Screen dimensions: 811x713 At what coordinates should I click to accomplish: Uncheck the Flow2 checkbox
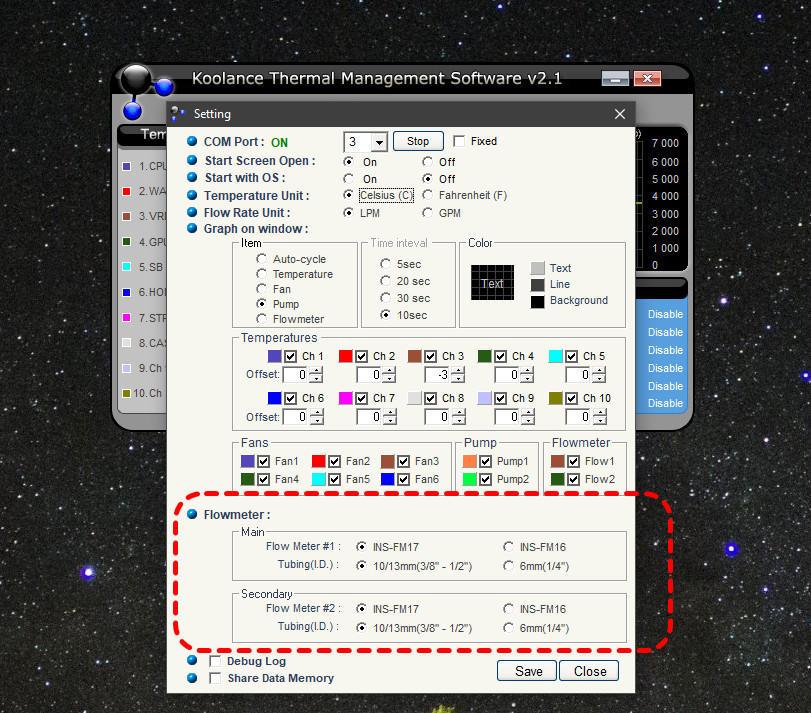[573, 479]
